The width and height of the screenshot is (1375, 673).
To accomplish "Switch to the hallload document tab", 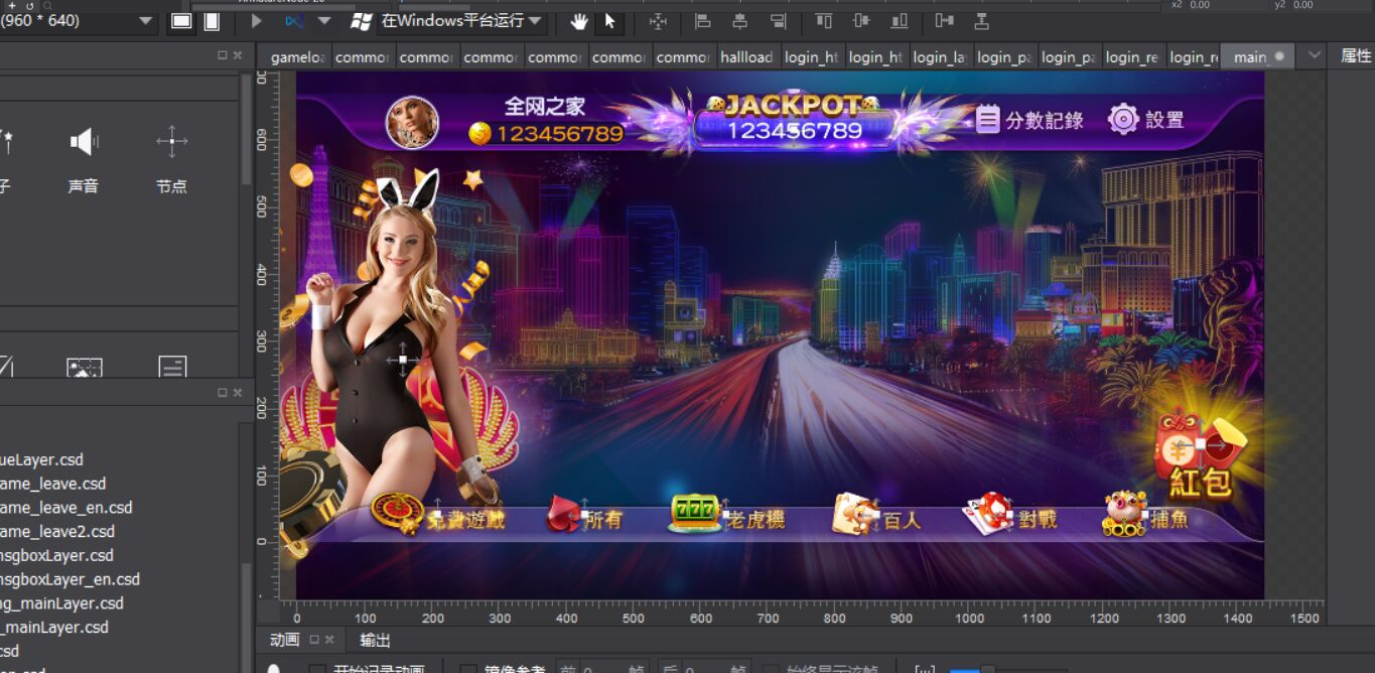I will click(x=746, y=57).
